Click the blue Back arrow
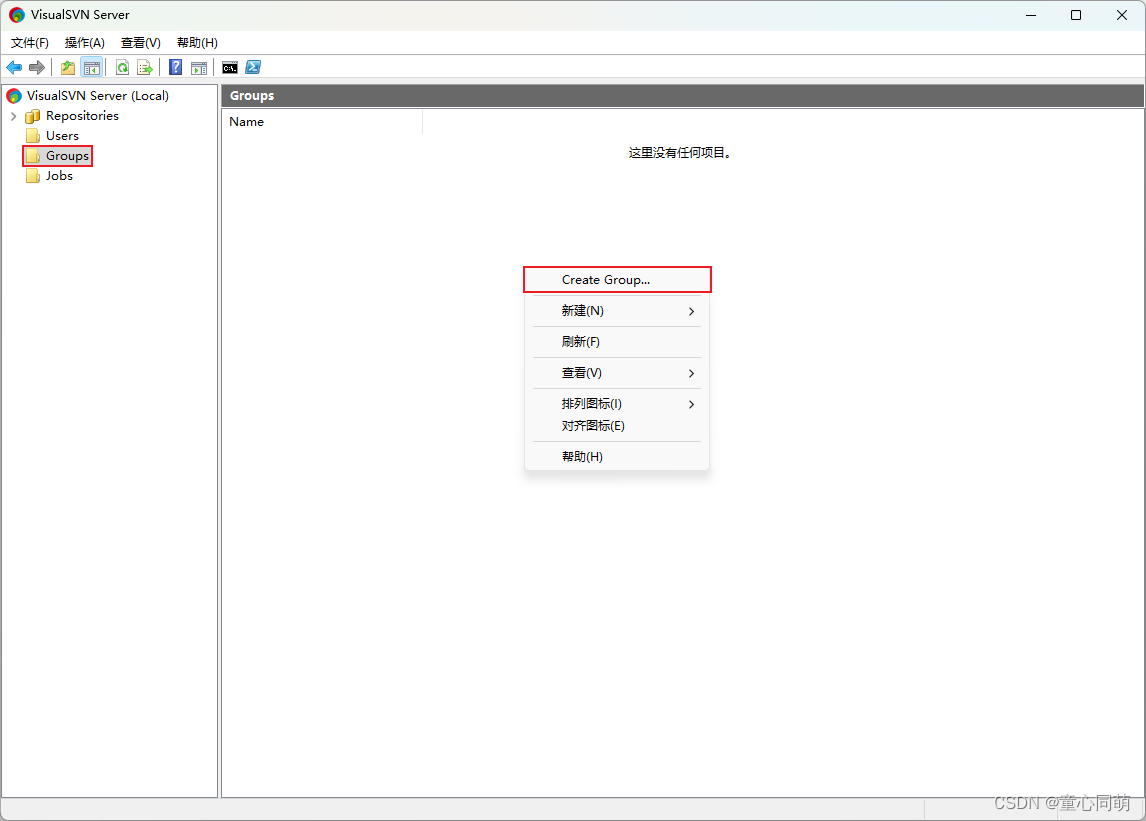This screenshot has height=821, width=1146. 14,67
